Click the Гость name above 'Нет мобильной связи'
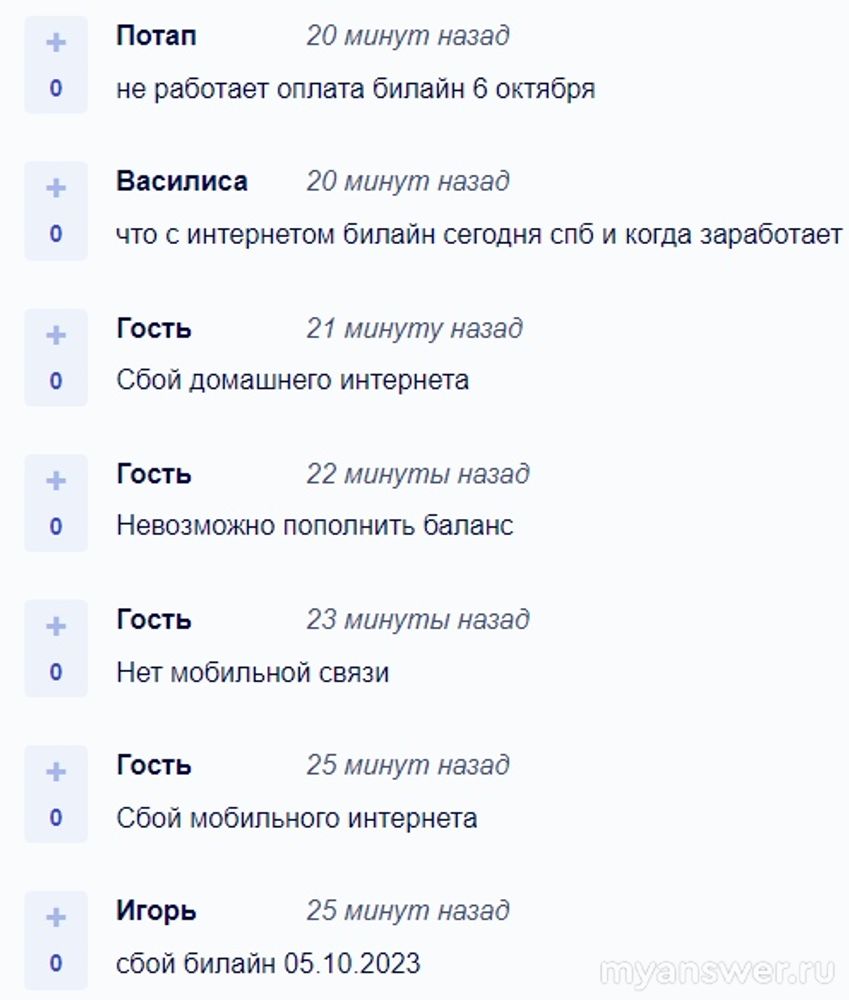849x1000 pixels. (154, 620)
